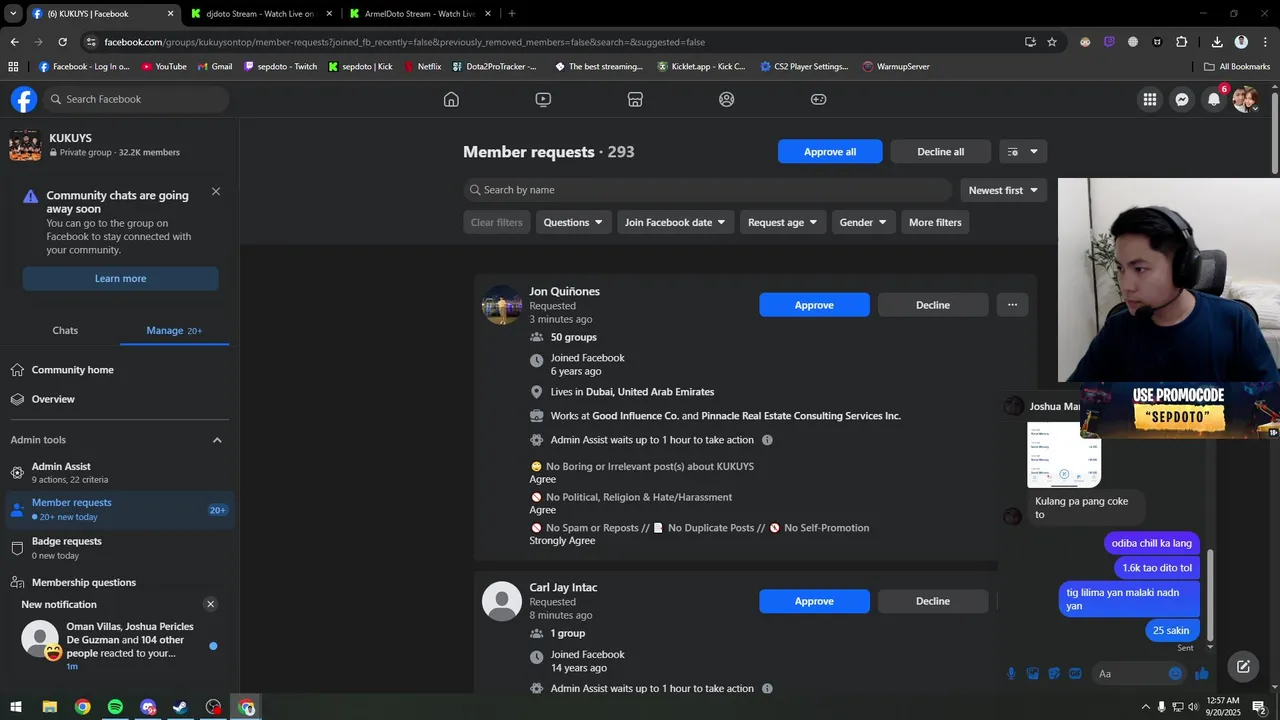Viewport: 1280px width, 720px height.
Task: Click the Search Facebook field
Action: pos(138,99)
